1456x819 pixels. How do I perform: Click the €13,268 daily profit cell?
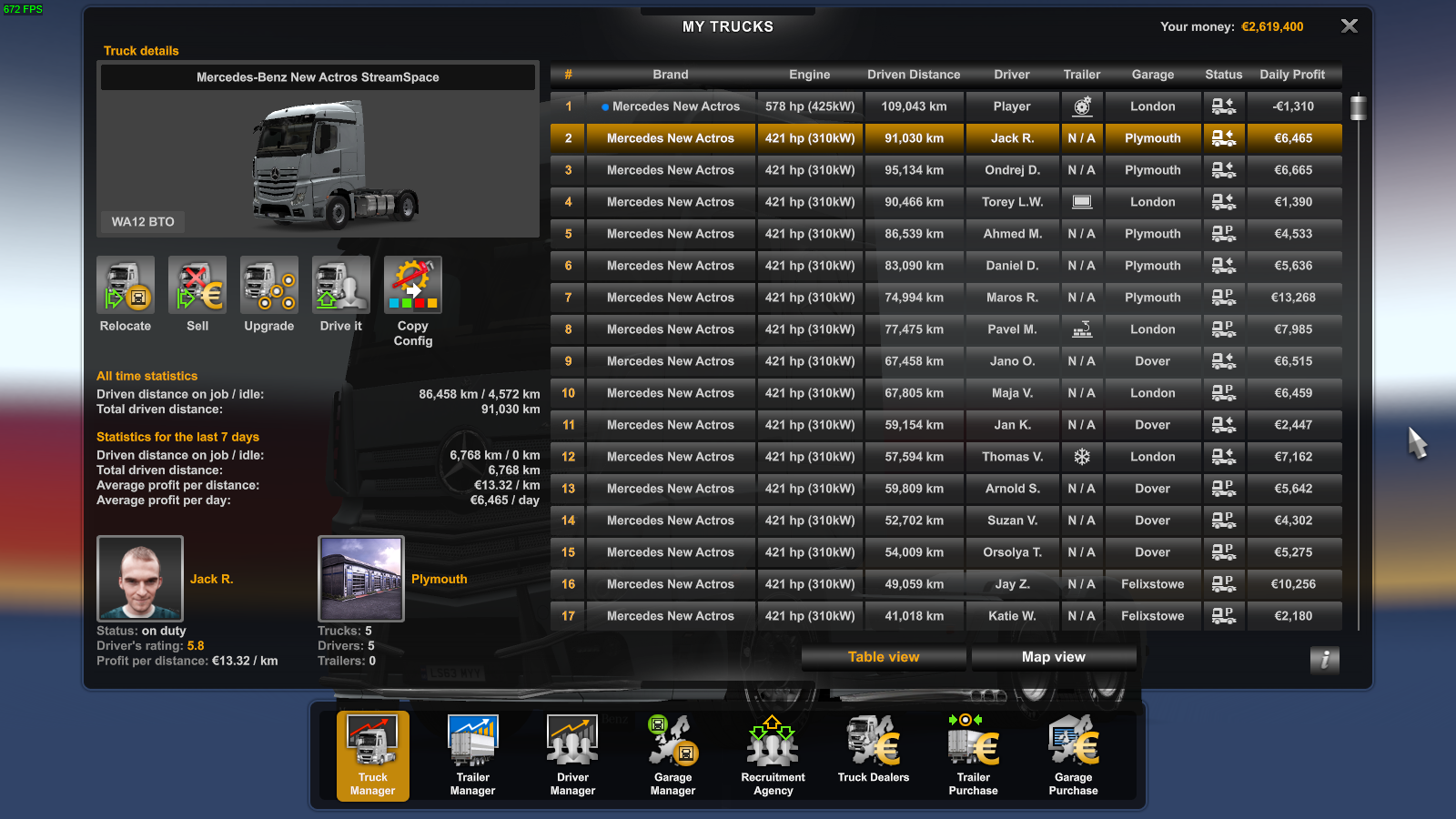1293,298
